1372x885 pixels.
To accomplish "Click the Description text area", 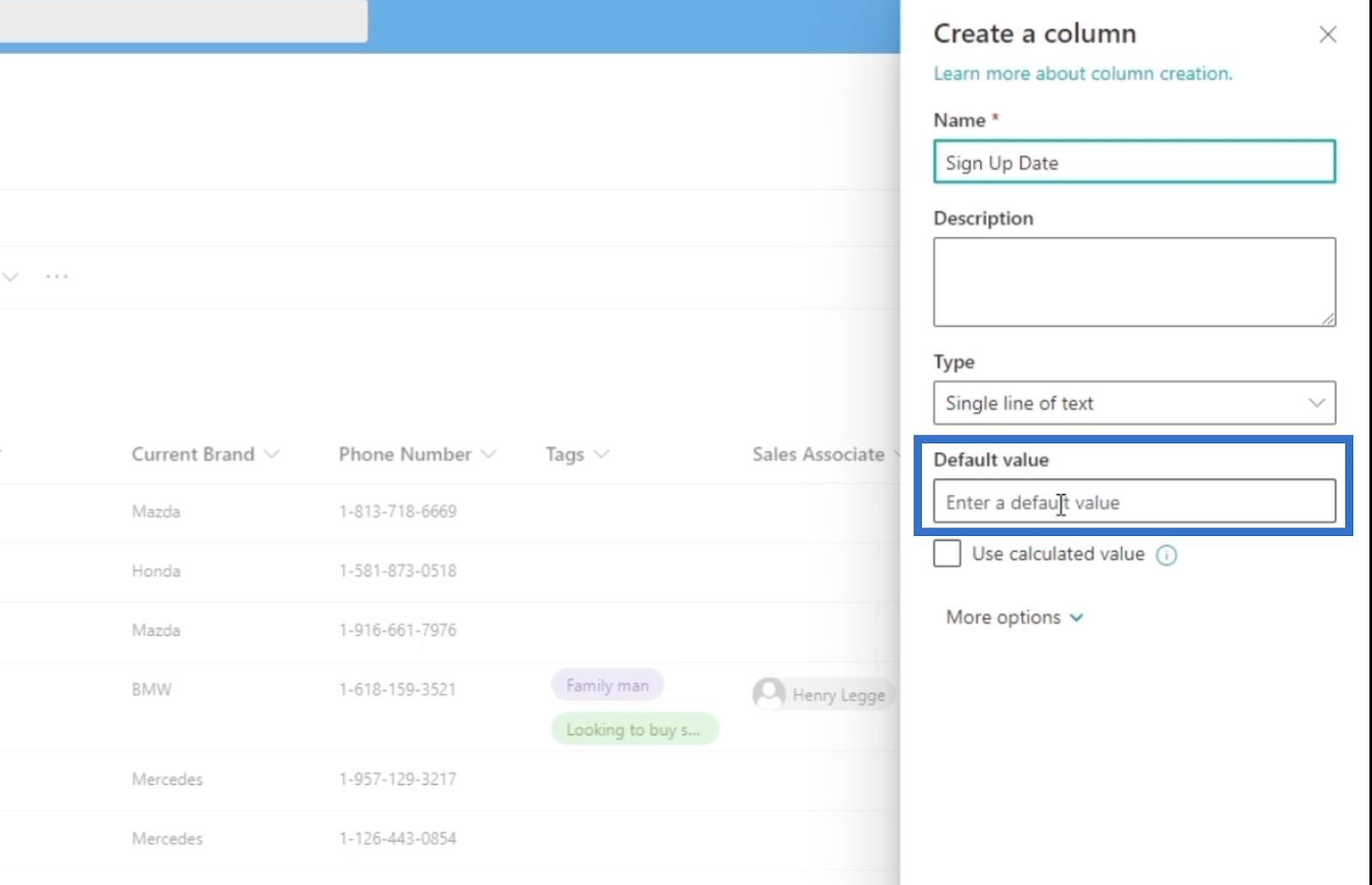I will click(x=1134, y=282).
